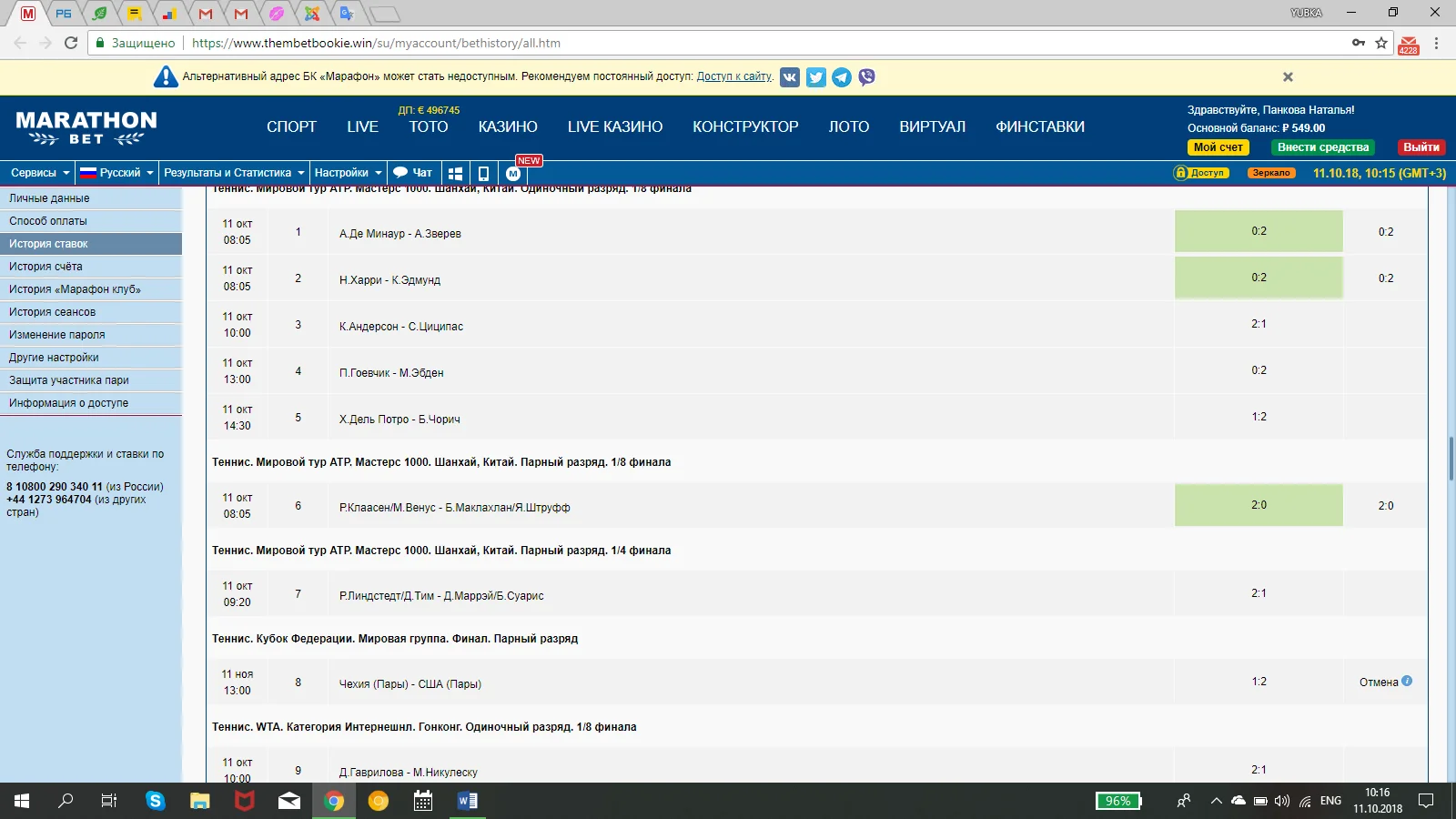Open Windows taskbar search

click(66, 801)
